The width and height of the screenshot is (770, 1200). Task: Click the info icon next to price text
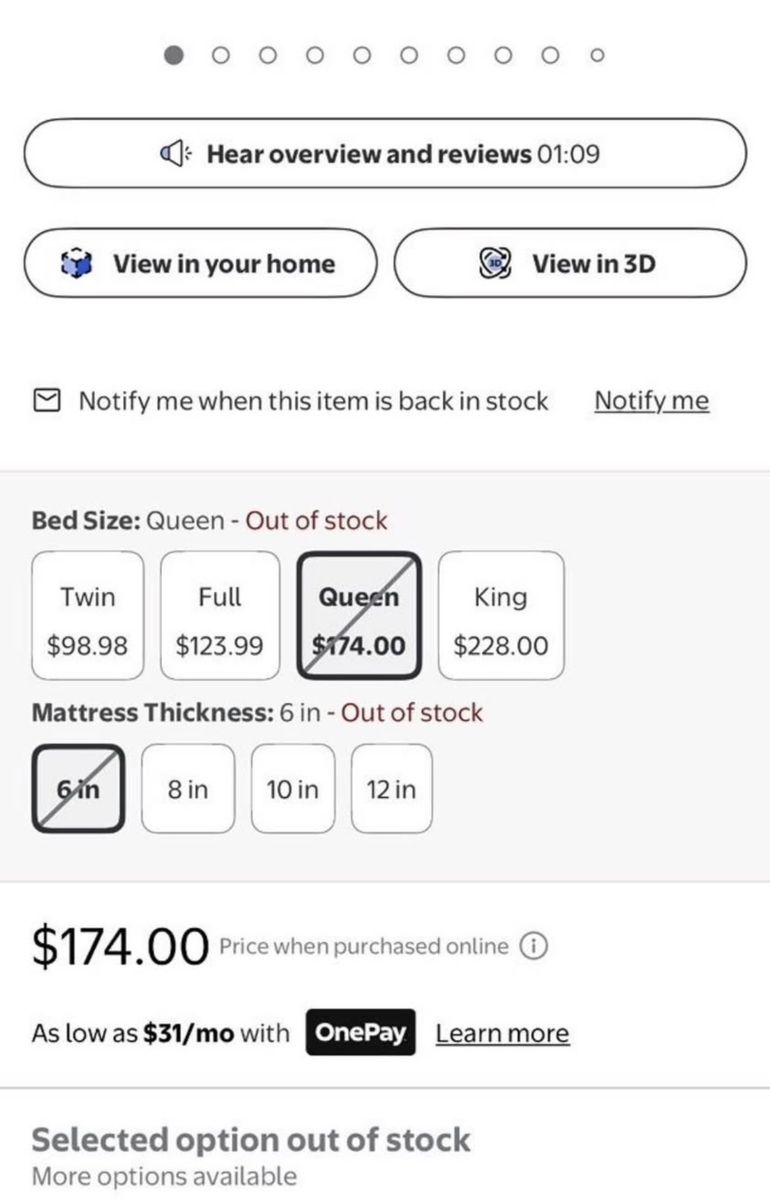534,946
